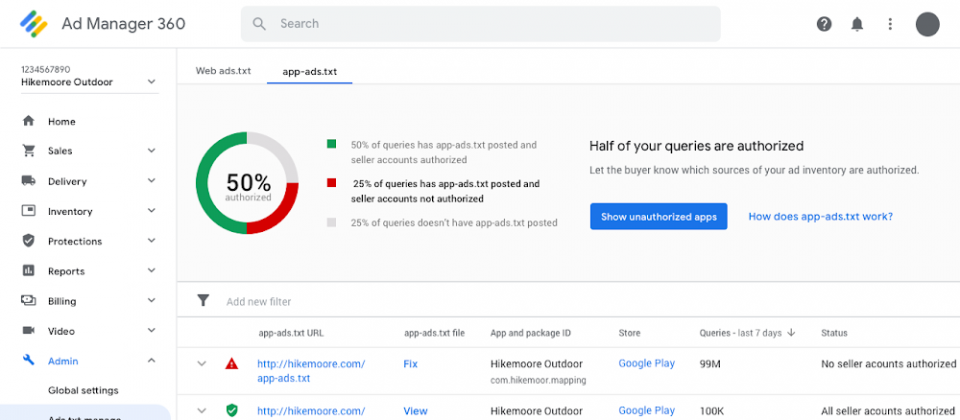Expand the 99M queries row chevron
The height and width of the screenshot is (420, 960).
(201, 364)
